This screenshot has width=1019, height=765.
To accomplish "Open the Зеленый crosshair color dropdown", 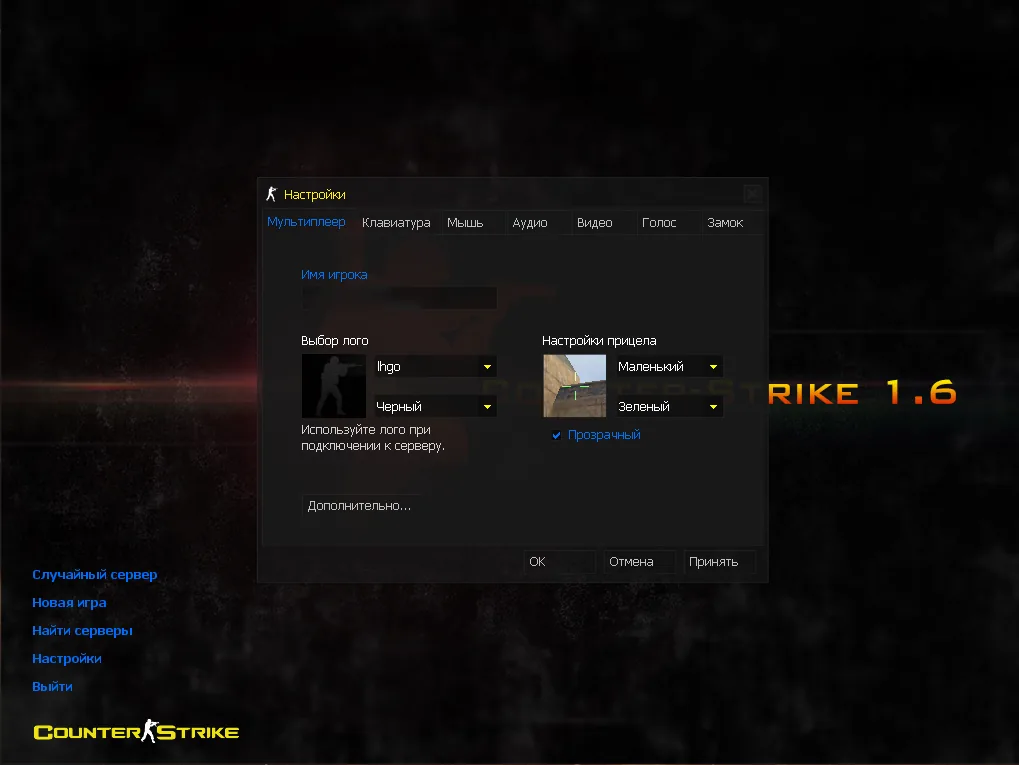I will 669,407.
